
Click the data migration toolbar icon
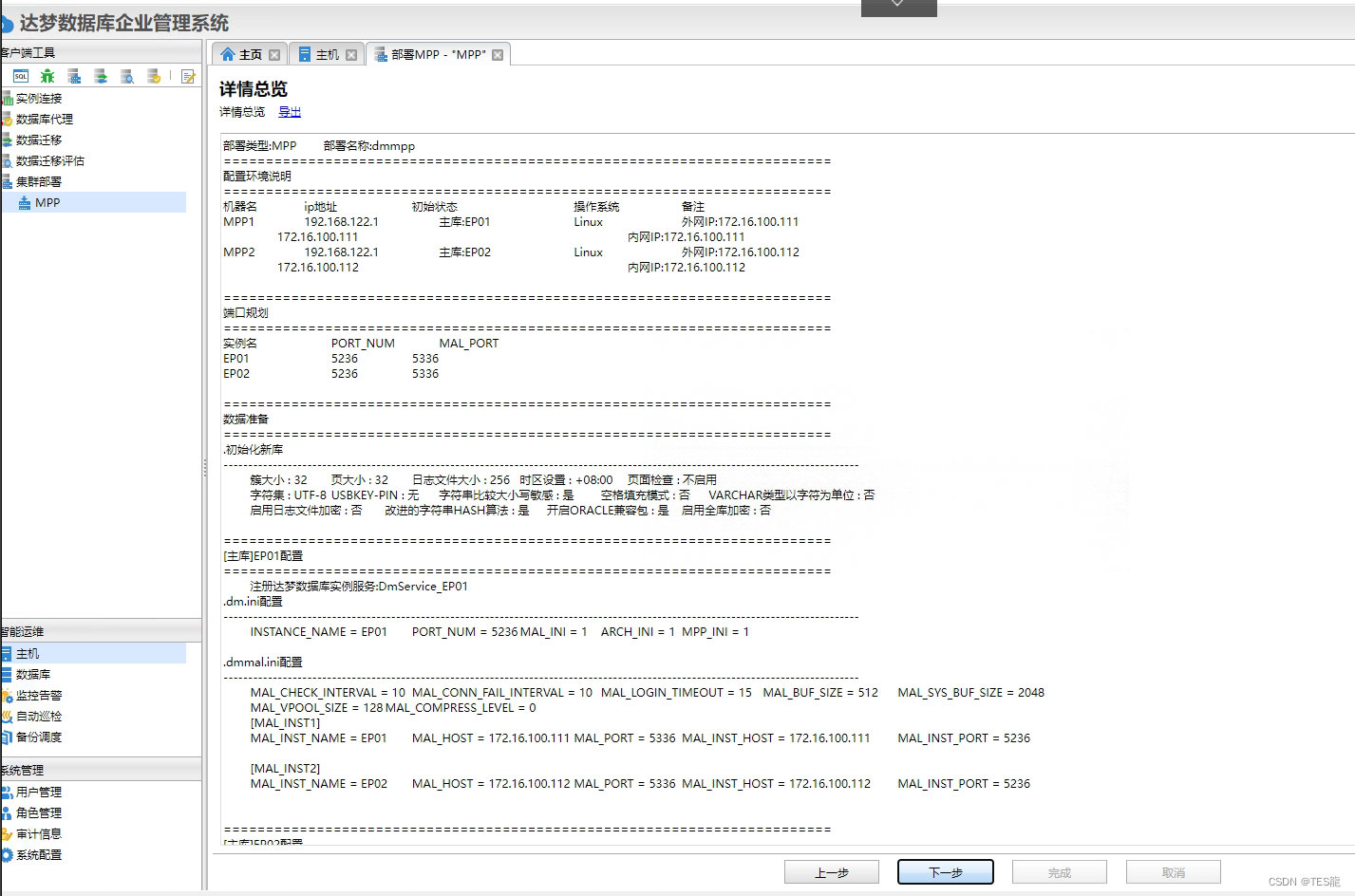coord(101,76)
